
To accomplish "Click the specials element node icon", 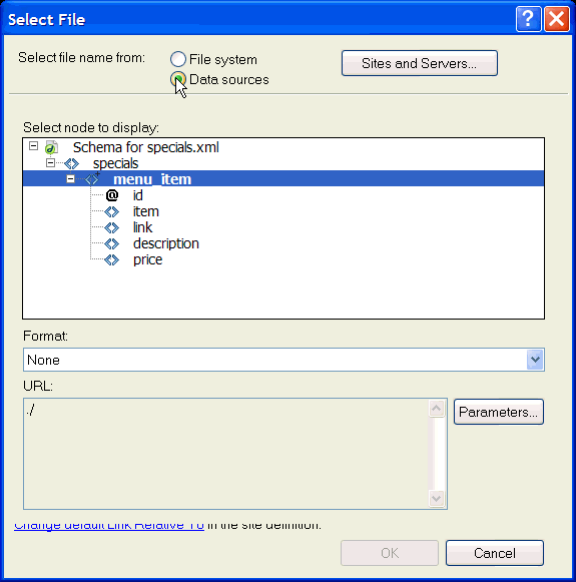I will [x=71, y=163].
